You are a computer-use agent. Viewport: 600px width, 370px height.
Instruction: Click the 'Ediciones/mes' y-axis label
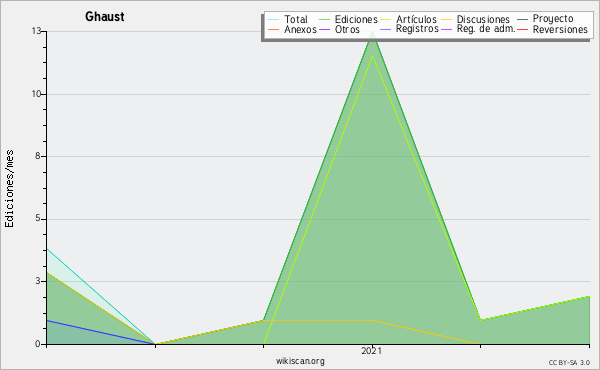9,189
